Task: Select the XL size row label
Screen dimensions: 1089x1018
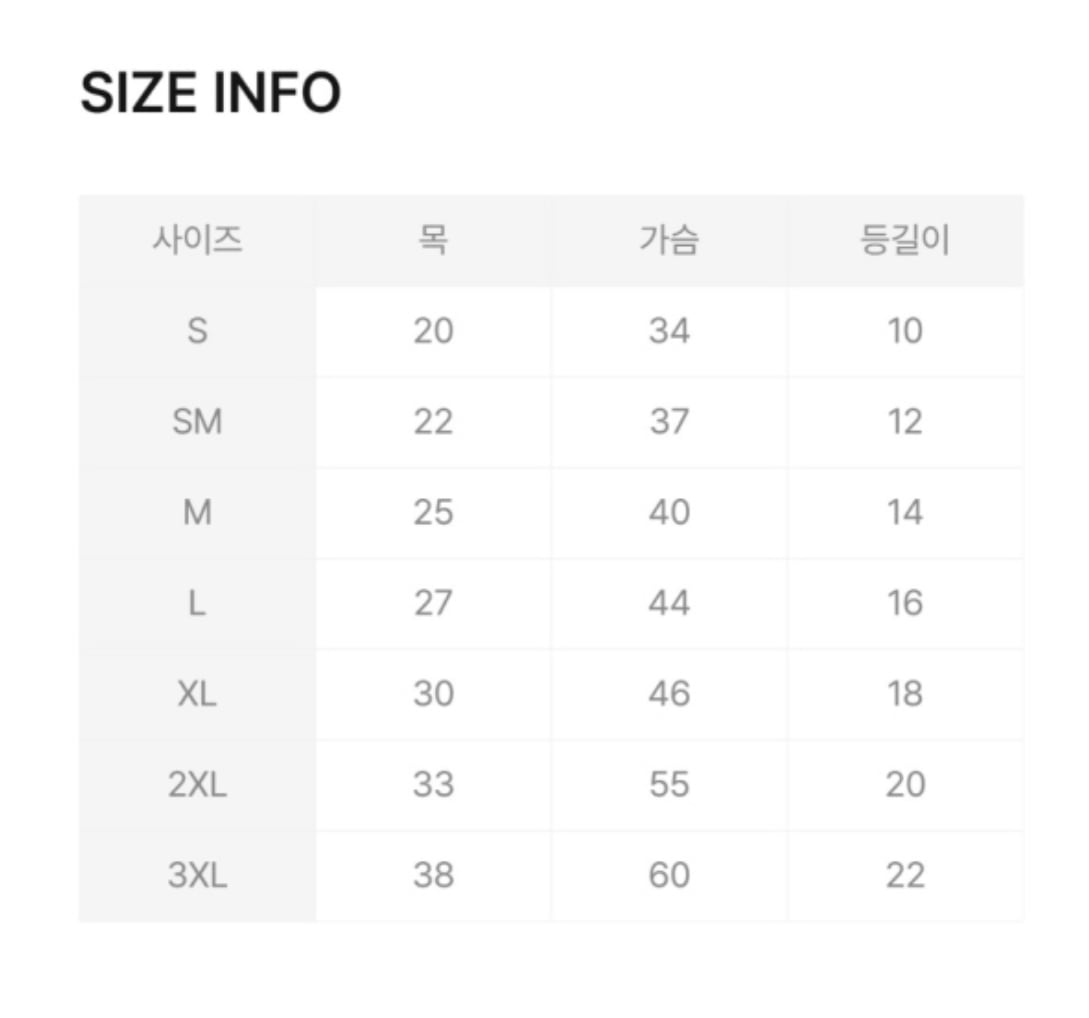Action: point(197,694)
